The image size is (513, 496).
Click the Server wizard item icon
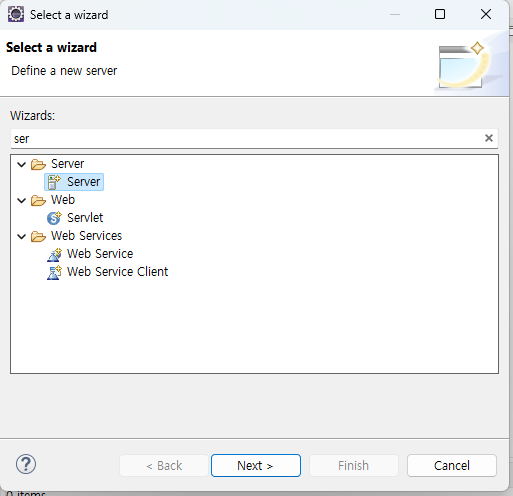pyautogui.click(x=54, y=182)
